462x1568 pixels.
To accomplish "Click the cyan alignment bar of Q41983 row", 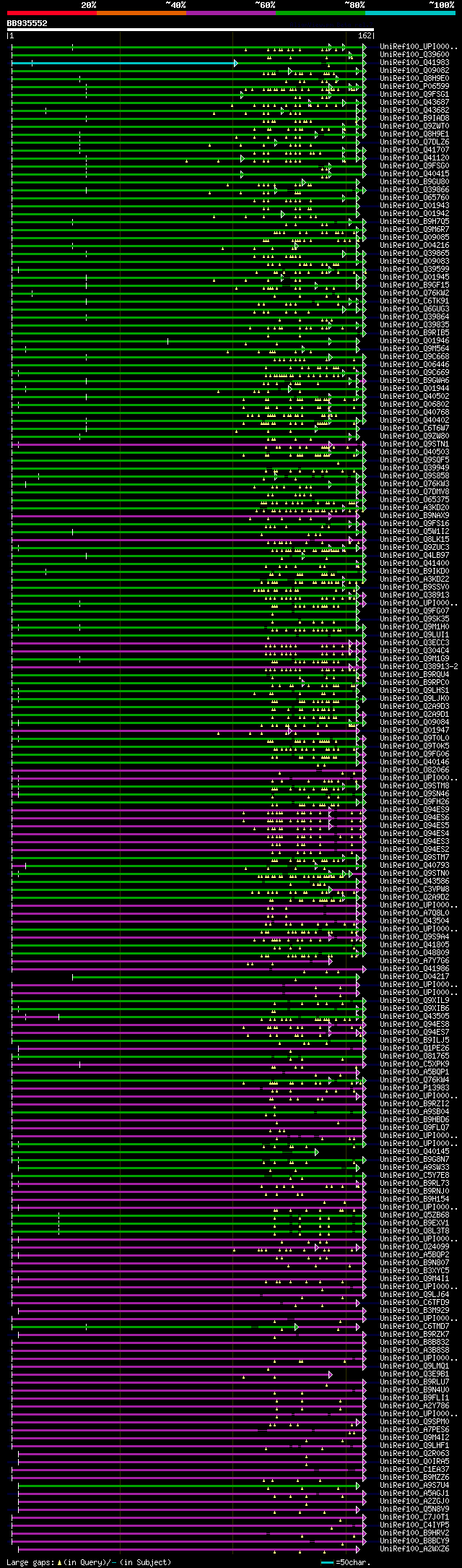I will (x=124, y=63).
